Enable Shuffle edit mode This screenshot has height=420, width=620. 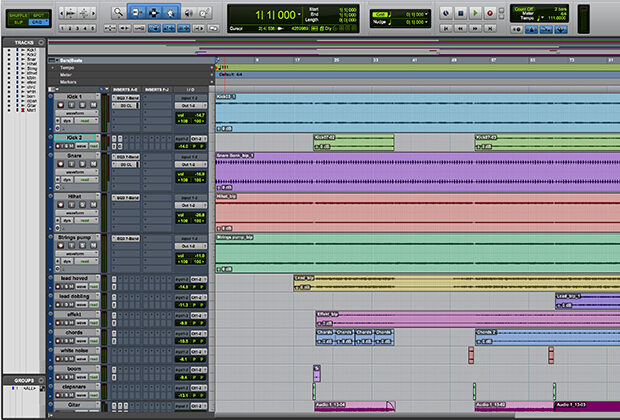(18, 15)
